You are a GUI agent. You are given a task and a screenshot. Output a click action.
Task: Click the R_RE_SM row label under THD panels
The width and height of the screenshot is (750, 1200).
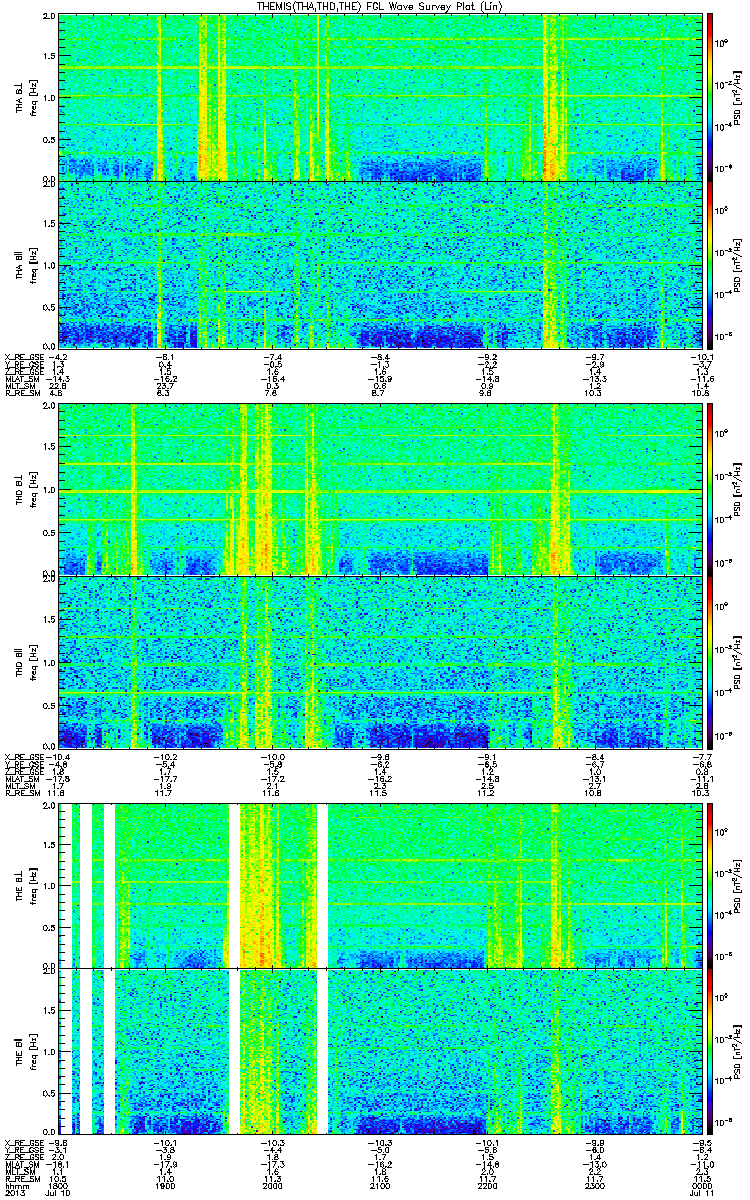(x=22, y=794)
